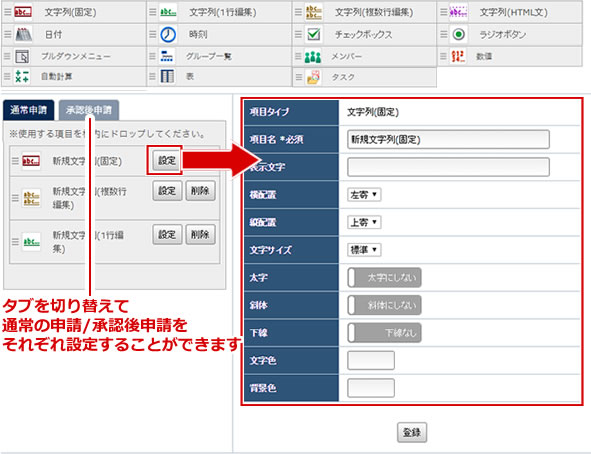This screenshot has width=591, height=454.
Task: Click 削除 for 新規文字列(複数行編集)
Action: (x=200, y=191)
